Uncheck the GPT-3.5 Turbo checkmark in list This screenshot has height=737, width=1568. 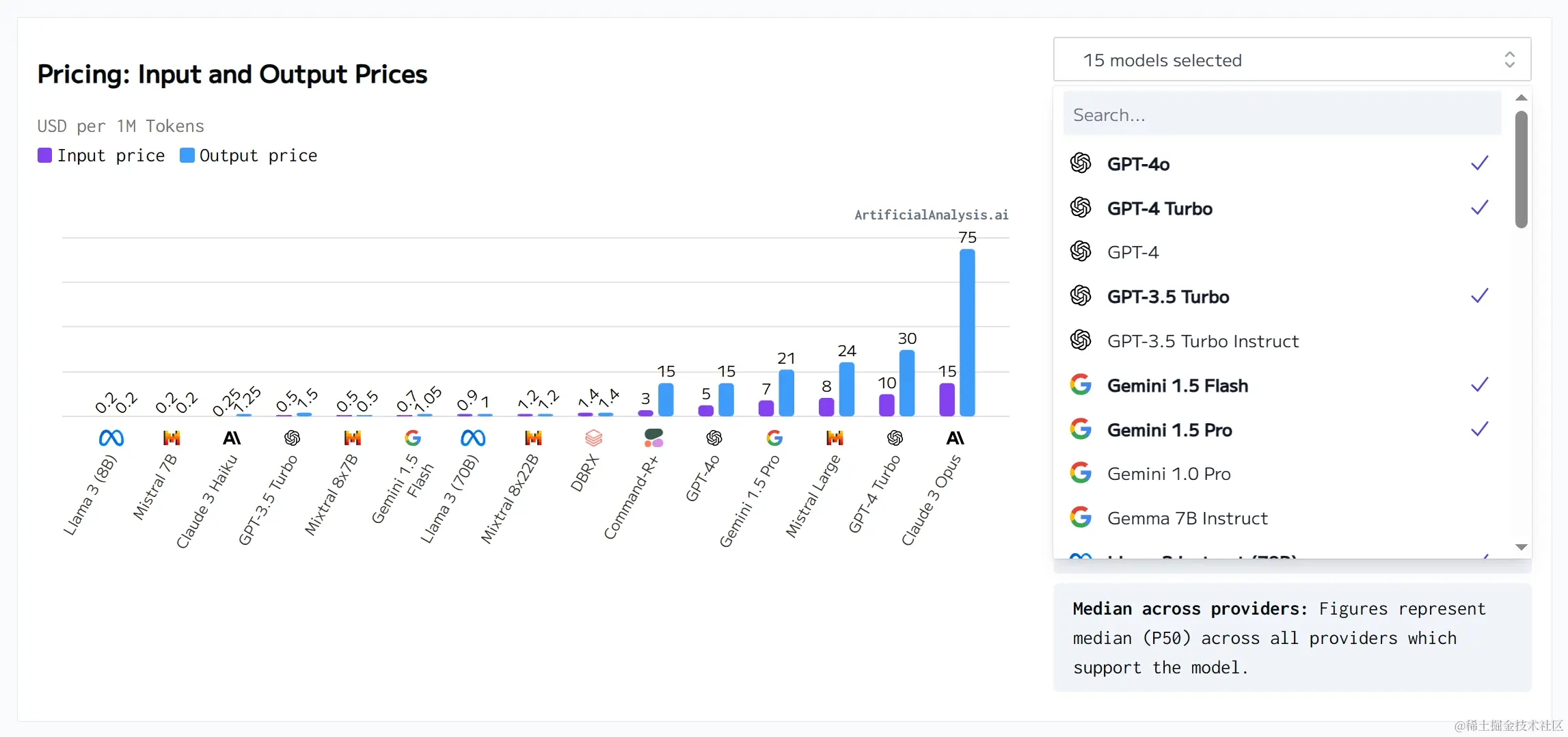pos(1480,295)
